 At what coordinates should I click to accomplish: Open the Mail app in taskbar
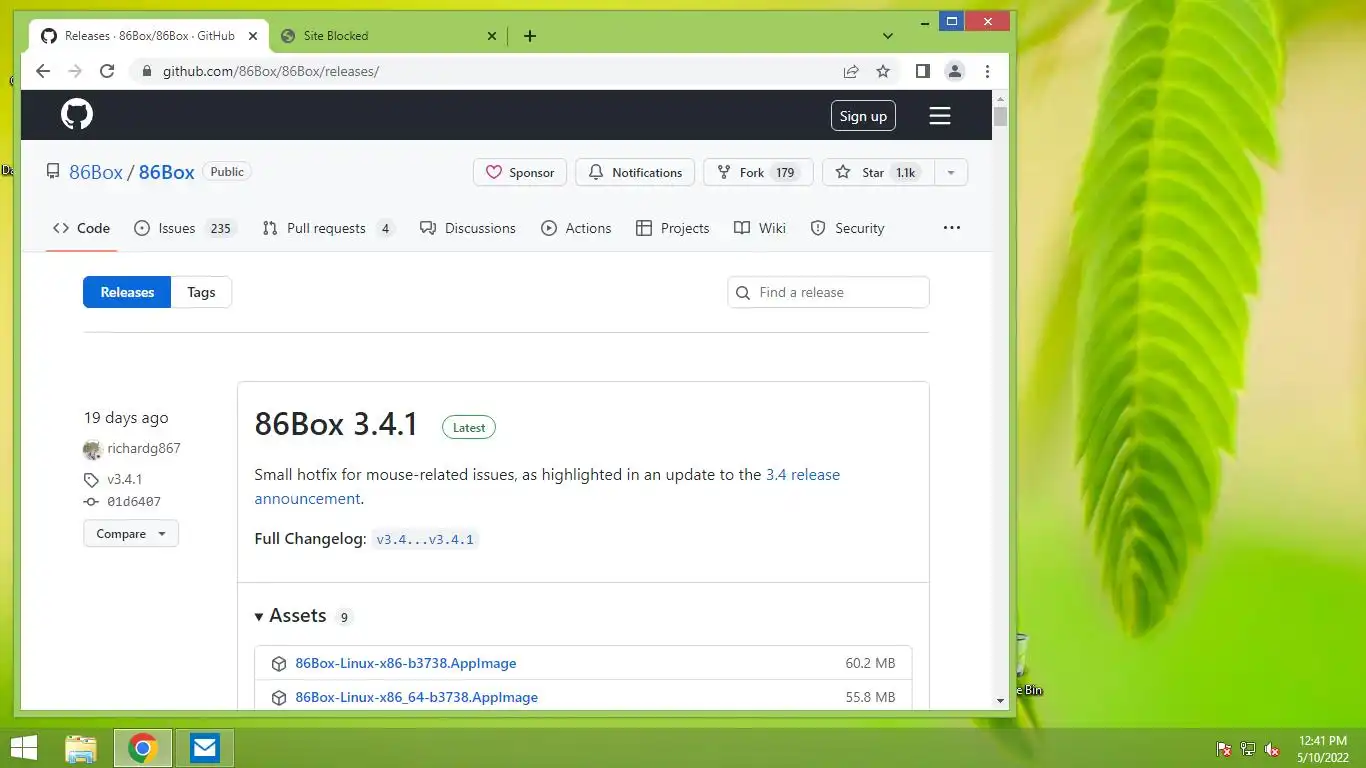pyautogui.click(x=205, y=748)
